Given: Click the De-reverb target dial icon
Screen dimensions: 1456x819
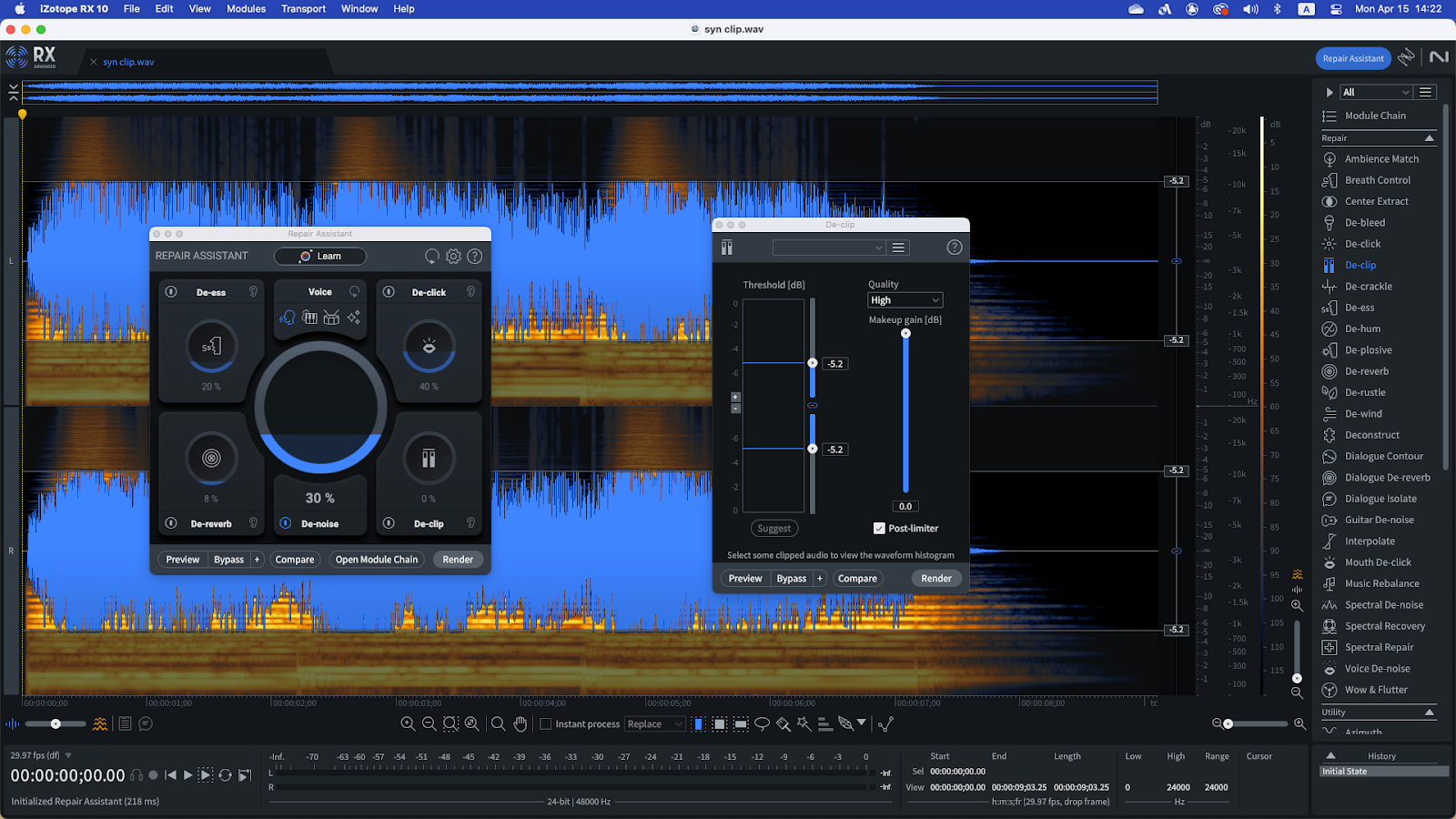Looking at the screenshot, I should coord(211,458).
